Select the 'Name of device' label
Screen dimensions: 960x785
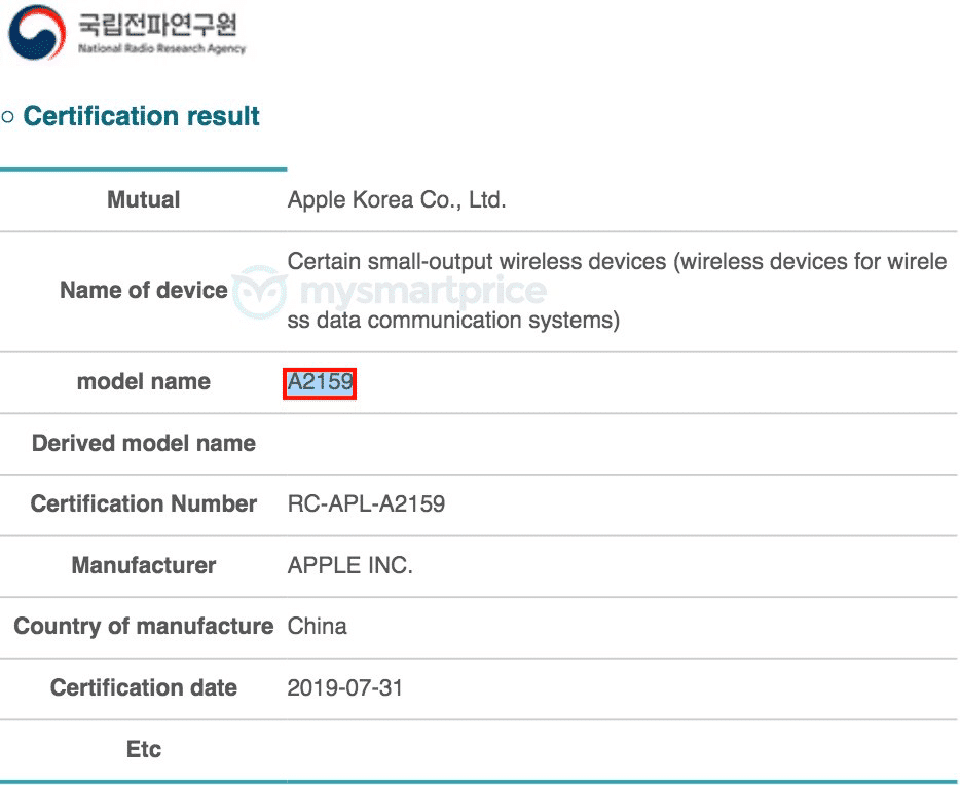143,290
